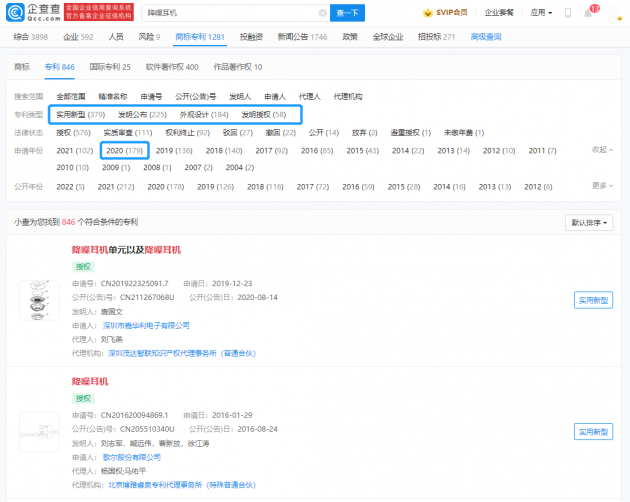
Task: Select the 商标 sub-tab
Action: click(x=22, y=67)
